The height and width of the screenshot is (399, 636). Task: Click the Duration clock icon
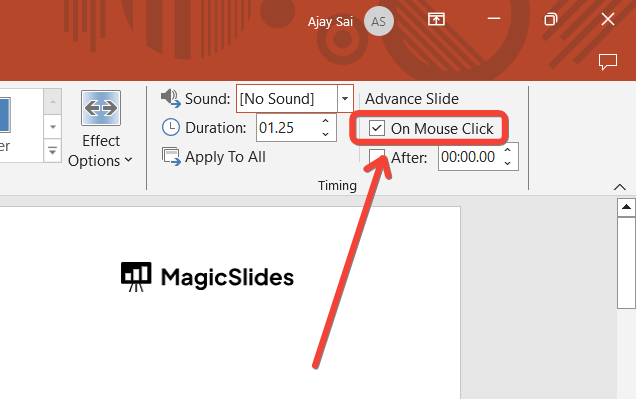[171, 127]
